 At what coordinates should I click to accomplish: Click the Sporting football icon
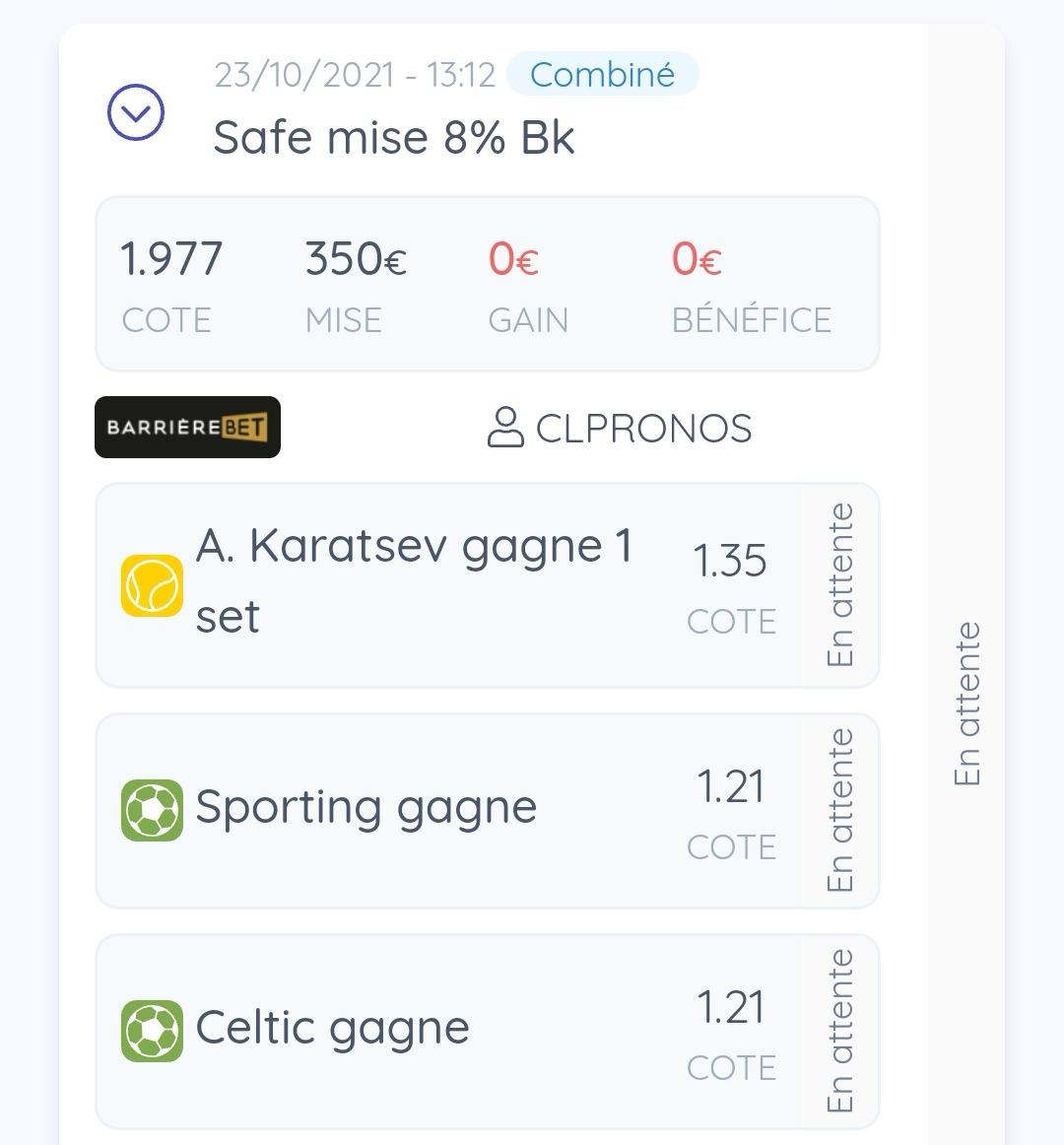152,810
